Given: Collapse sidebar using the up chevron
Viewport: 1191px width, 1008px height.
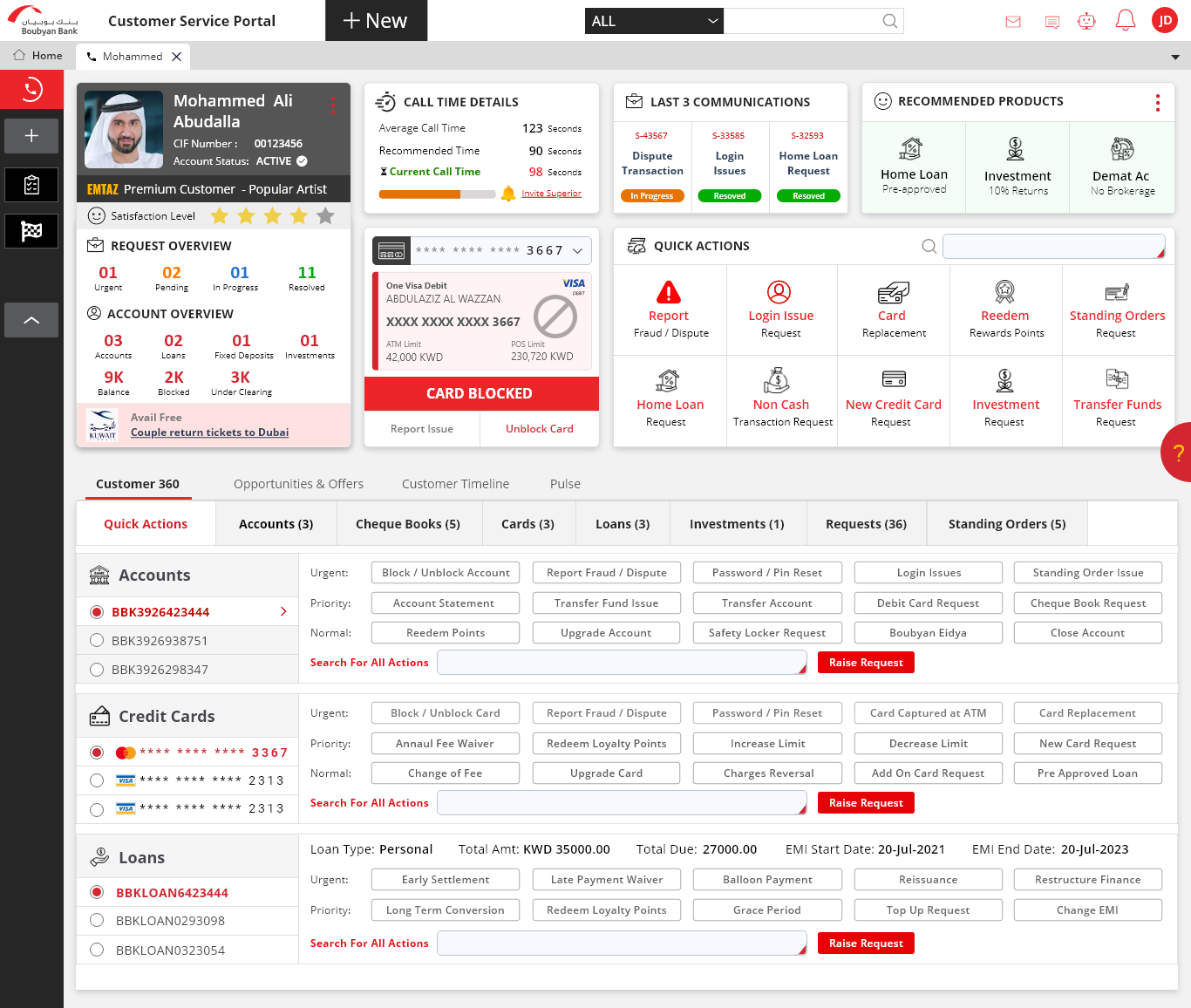Looking at the screenshot, I should 31,320.
